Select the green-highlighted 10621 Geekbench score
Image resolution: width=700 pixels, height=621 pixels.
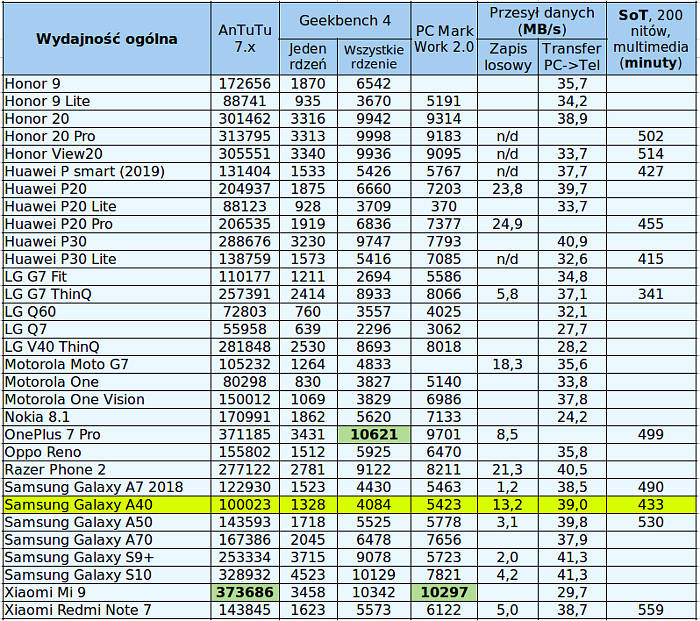point(373,434)
